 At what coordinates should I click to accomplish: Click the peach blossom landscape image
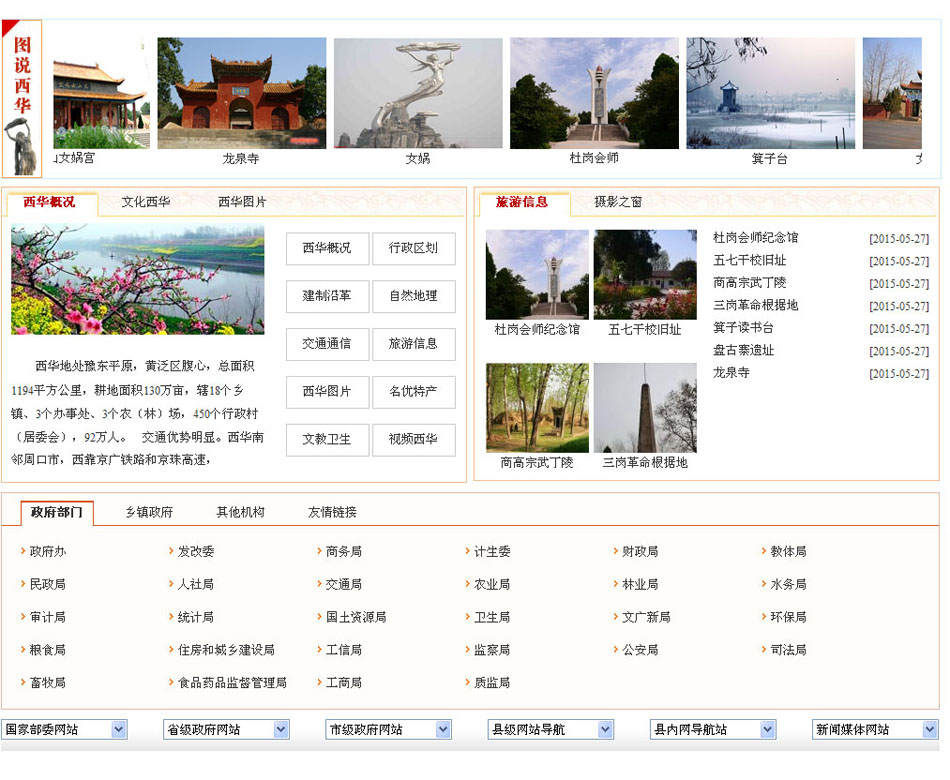click(138, 279)
